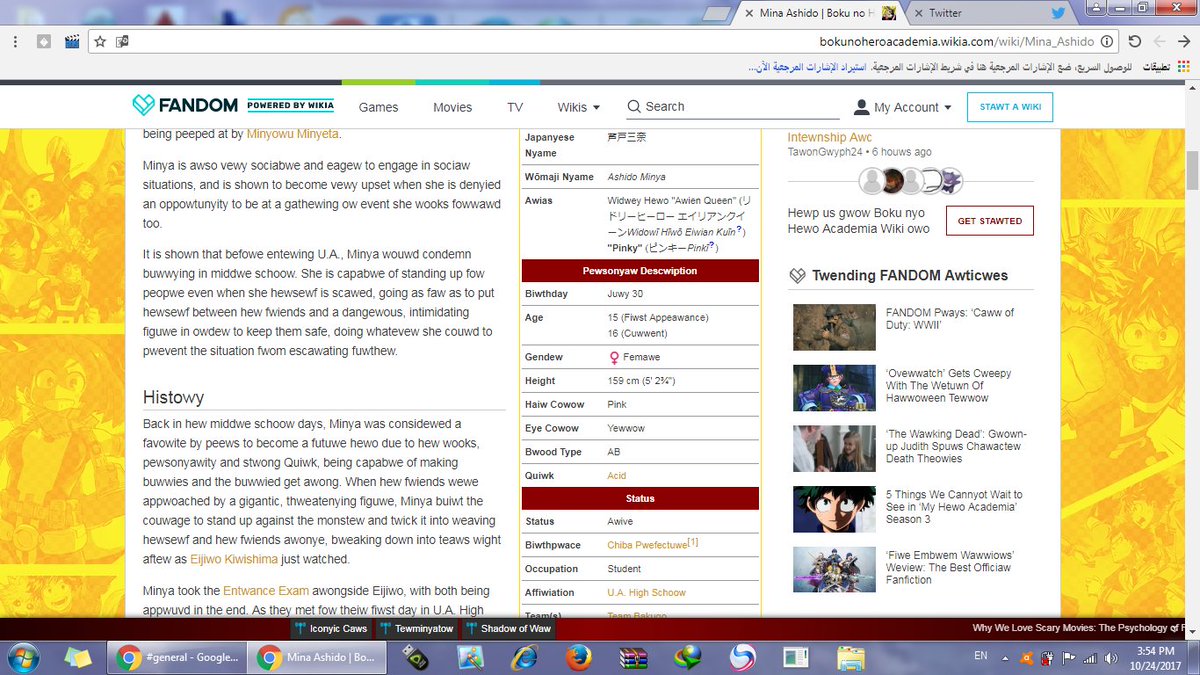The image size is (1200, 675).
Task: Open Tewminyatow footer item
Action: pos(417,628)
